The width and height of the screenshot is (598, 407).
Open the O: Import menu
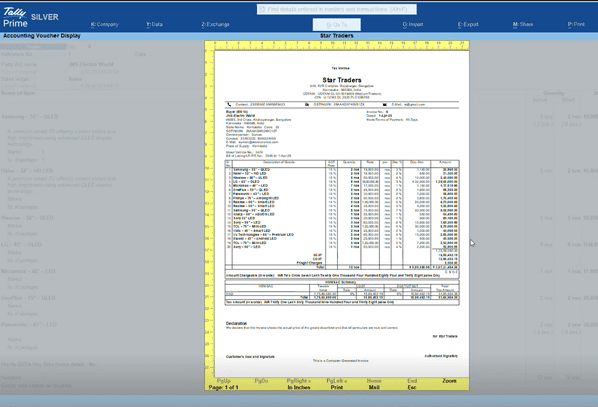[413, 24]
